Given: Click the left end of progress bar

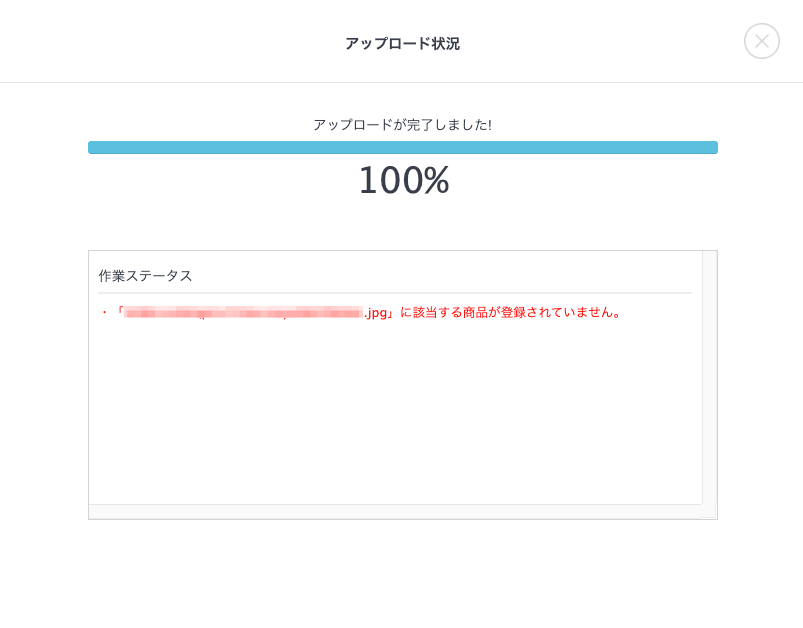Looking at the screenshot, I should coord(92,148).
